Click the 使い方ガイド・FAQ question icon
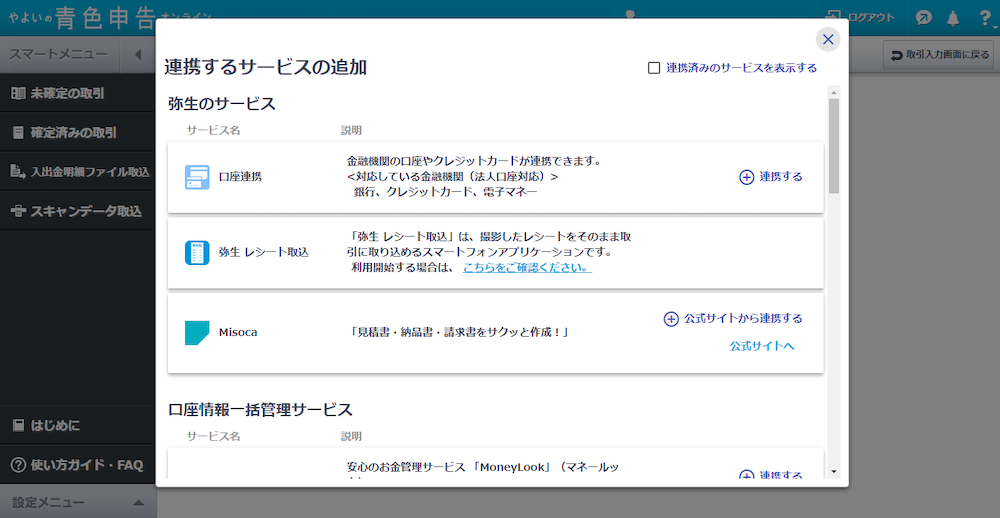 click(x=18, y=465)
